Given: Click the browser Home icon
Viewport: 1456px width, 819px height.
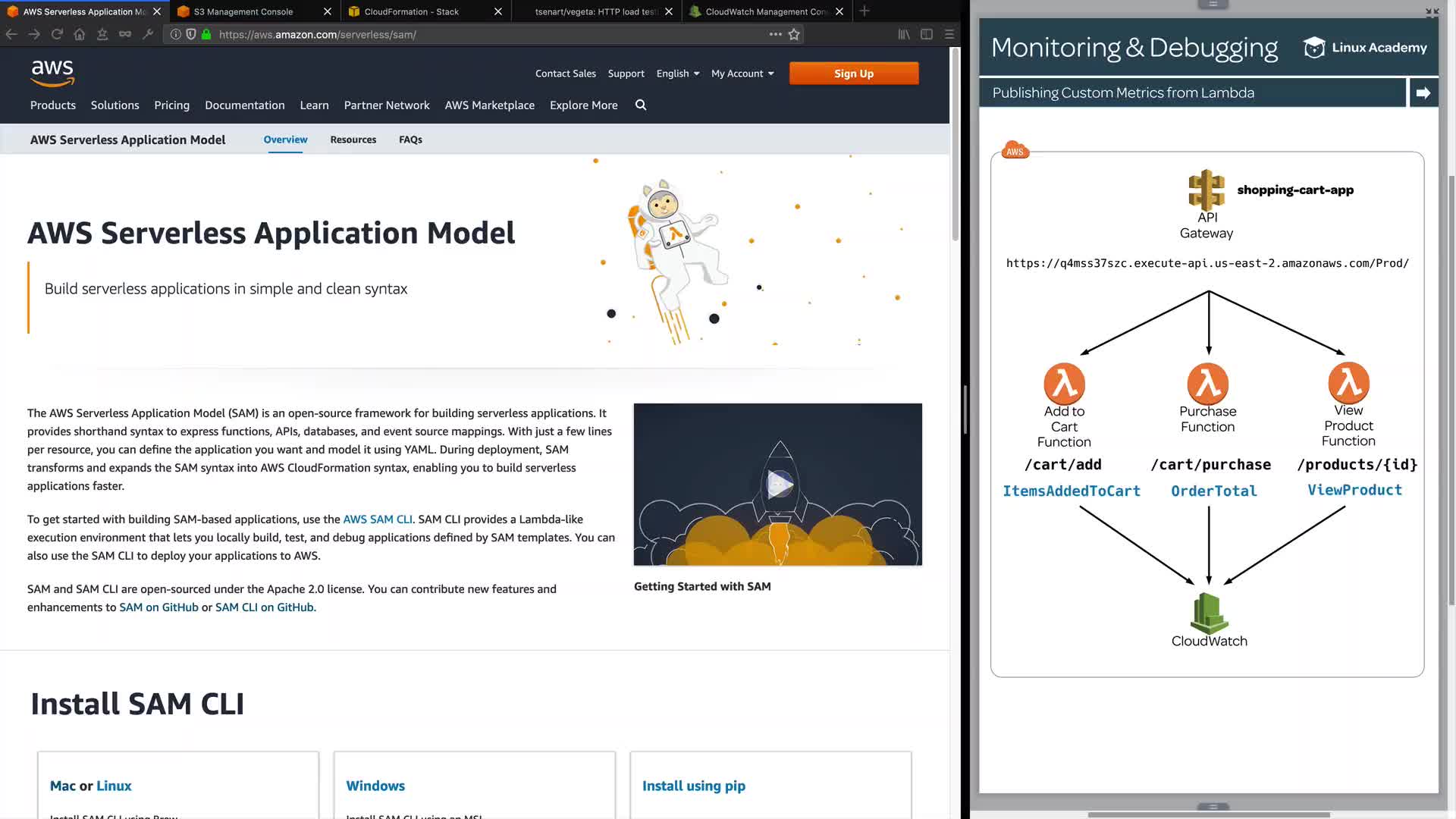Looking at the screenshot, I should click(x=80, y=34).
